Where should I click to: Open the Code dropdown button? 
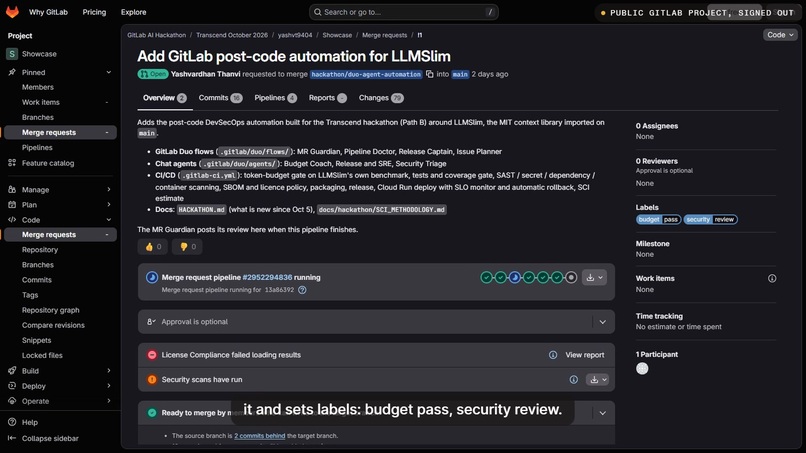[780, 35]
